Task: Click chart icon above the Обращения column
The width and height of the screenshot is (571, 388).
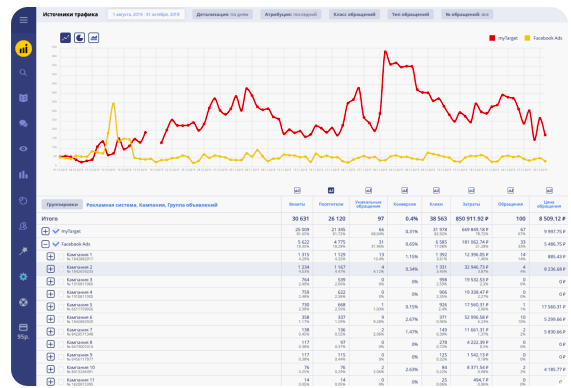Action: point(511,190)
